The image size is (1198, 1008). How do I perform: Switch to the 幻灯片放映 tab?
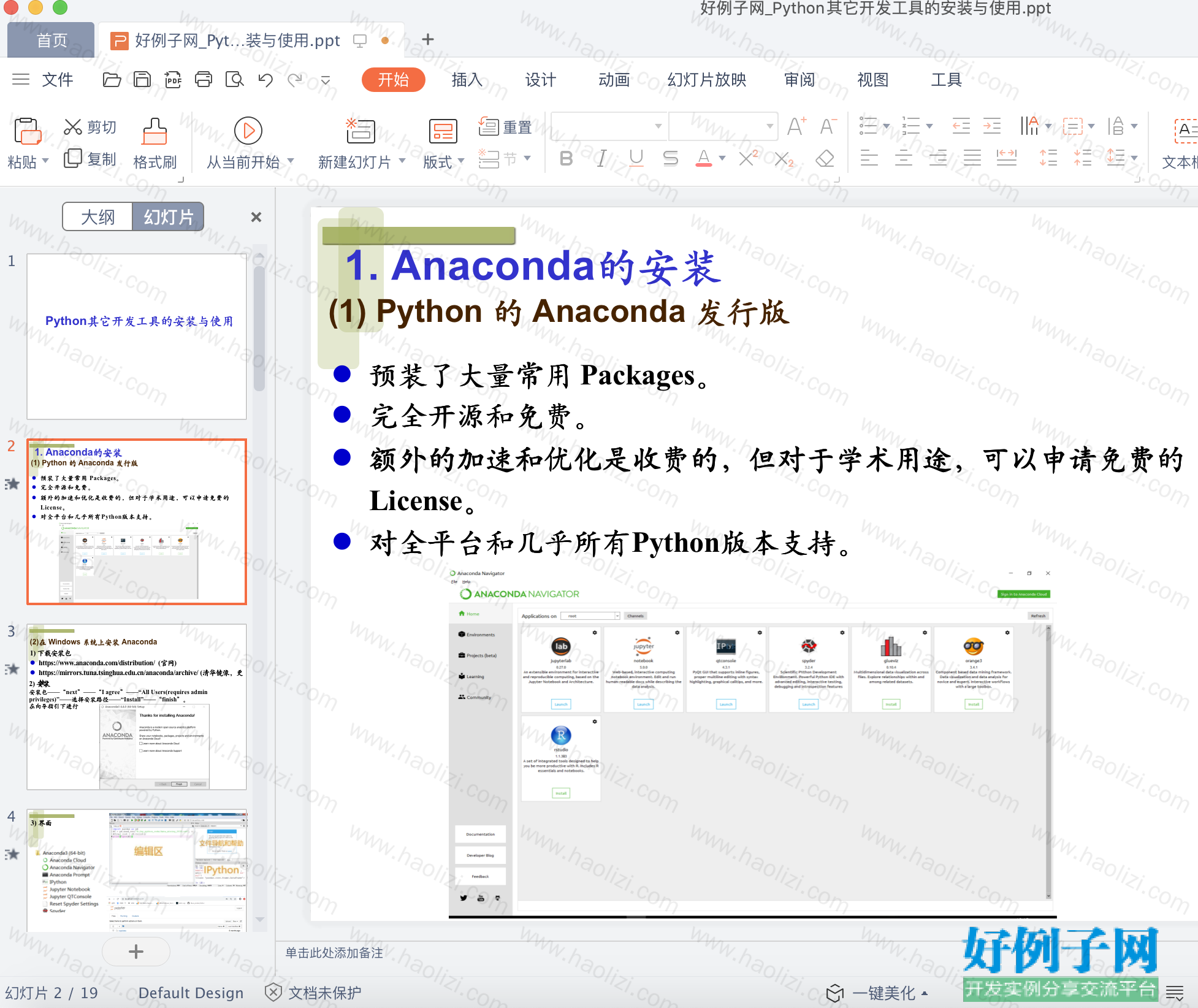(706, 80)
